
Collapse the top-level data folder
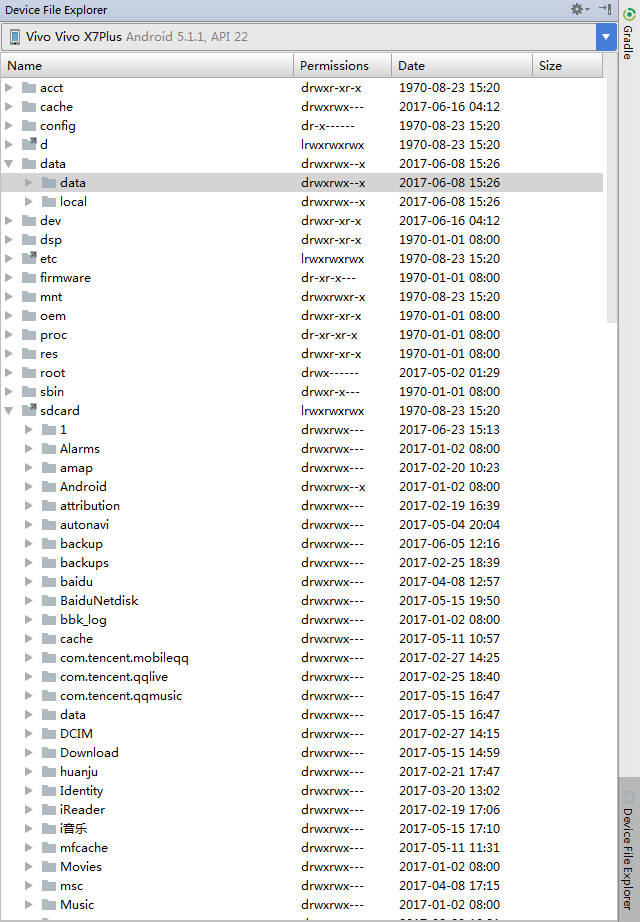(x=9, y=163)
